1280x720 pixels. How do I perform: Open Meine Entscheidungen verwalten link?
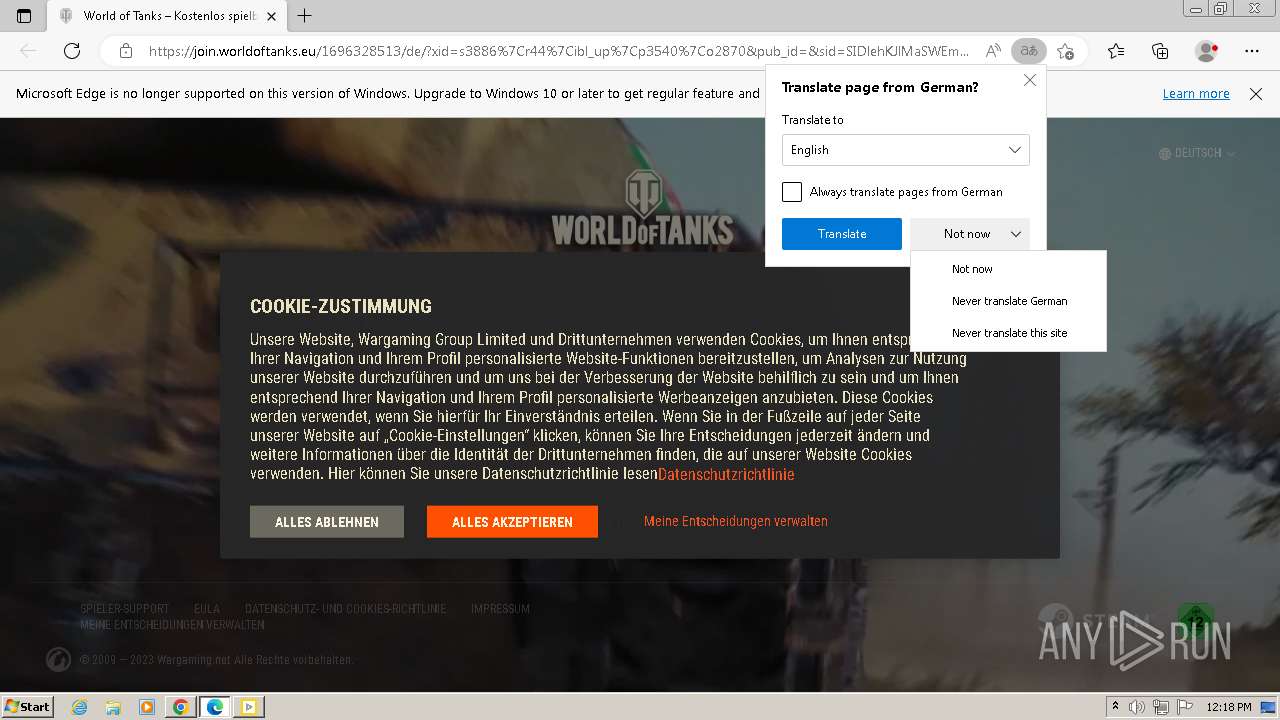736,521
